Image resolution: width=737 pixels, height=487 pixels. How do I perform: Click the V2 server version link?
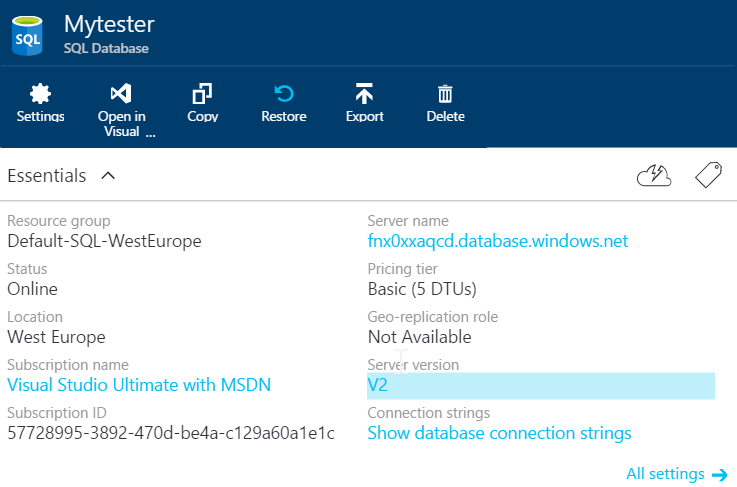click(379, 385)
